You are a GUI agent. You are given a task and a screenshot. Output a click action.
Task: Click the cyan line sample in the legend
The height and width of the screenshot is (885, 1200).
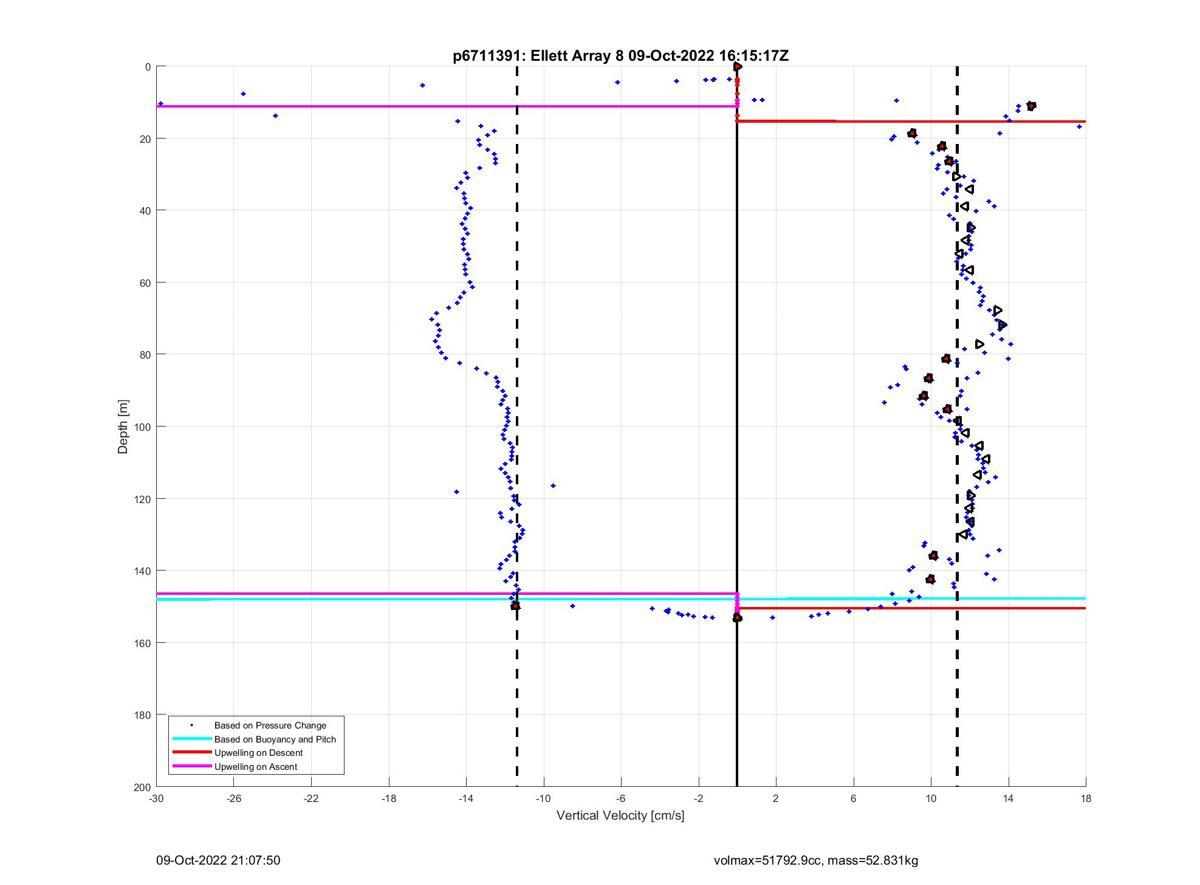[x=191, y=739]
